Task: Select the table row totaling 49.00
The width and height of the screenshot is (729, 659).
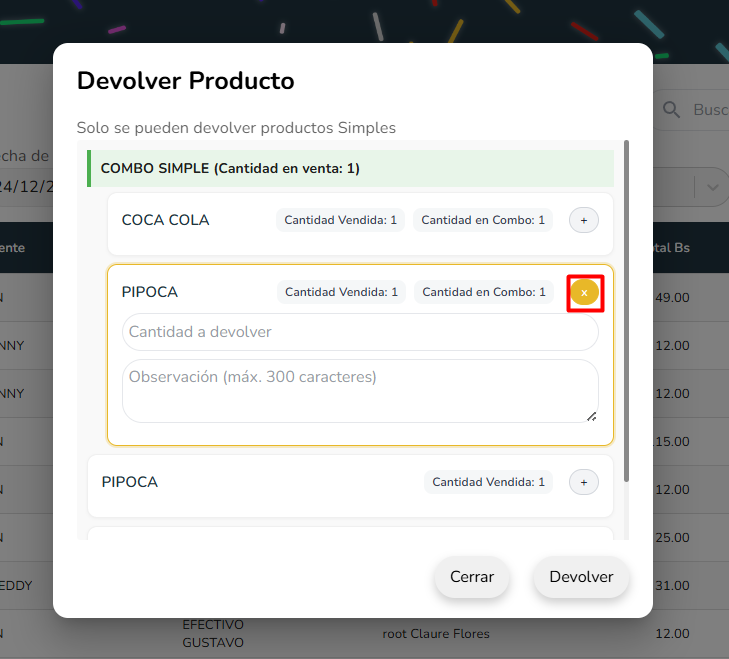Action: (x=670, y=298)
